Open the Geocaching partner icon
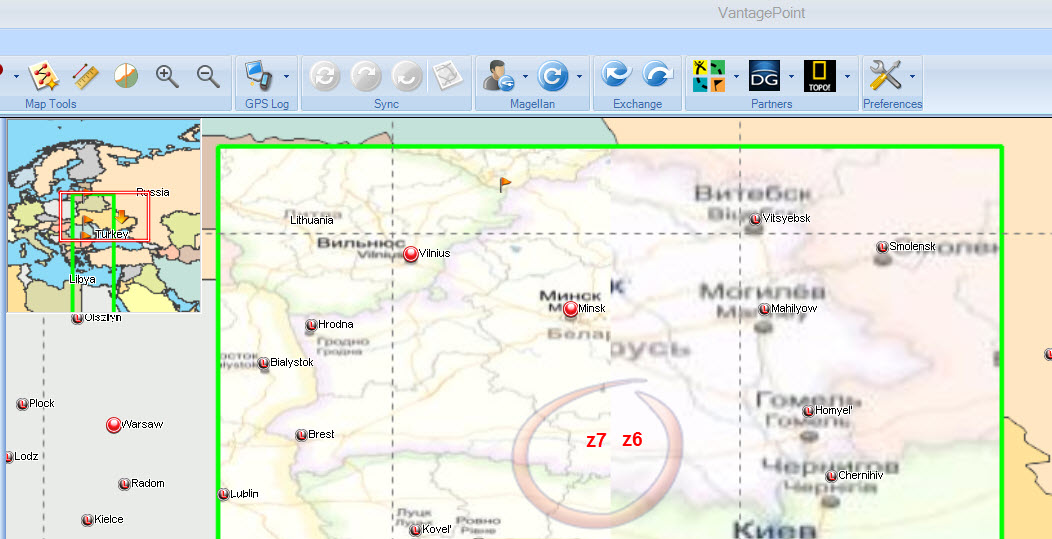The image size is (1052, 539). pyautogui.click(x=709, y=76)
